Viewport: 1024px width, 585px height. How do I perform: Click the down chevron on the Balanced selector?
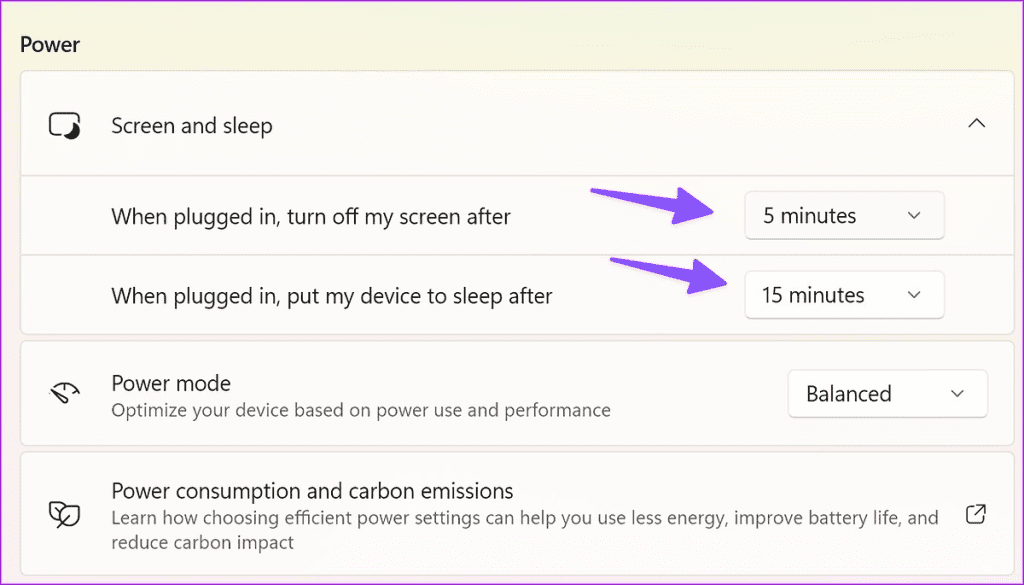click(x=957, y=393)
